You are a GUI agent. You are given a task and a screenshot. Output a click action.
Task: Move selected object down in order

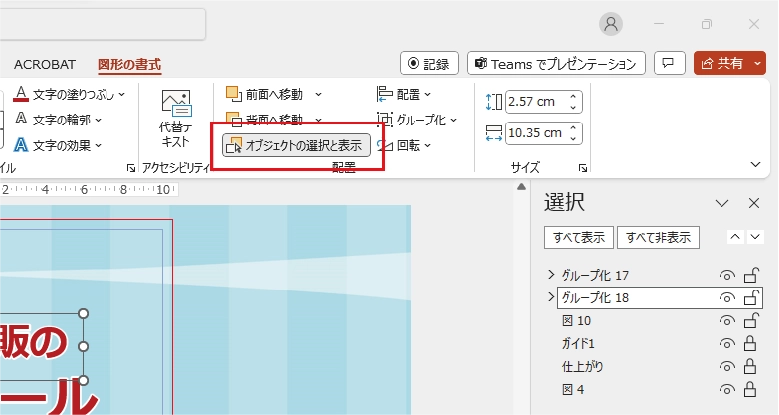(x=755, y=237)
